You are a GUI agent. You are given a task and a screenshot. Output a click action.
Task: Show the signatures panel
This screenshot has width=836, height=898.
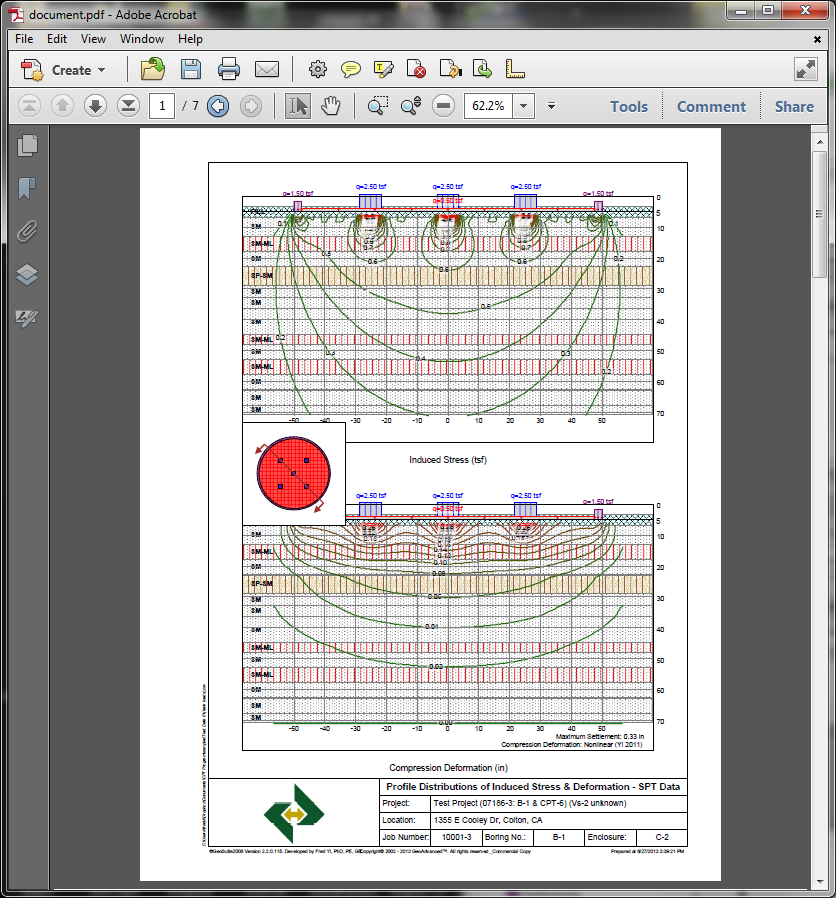click(27, 318)
